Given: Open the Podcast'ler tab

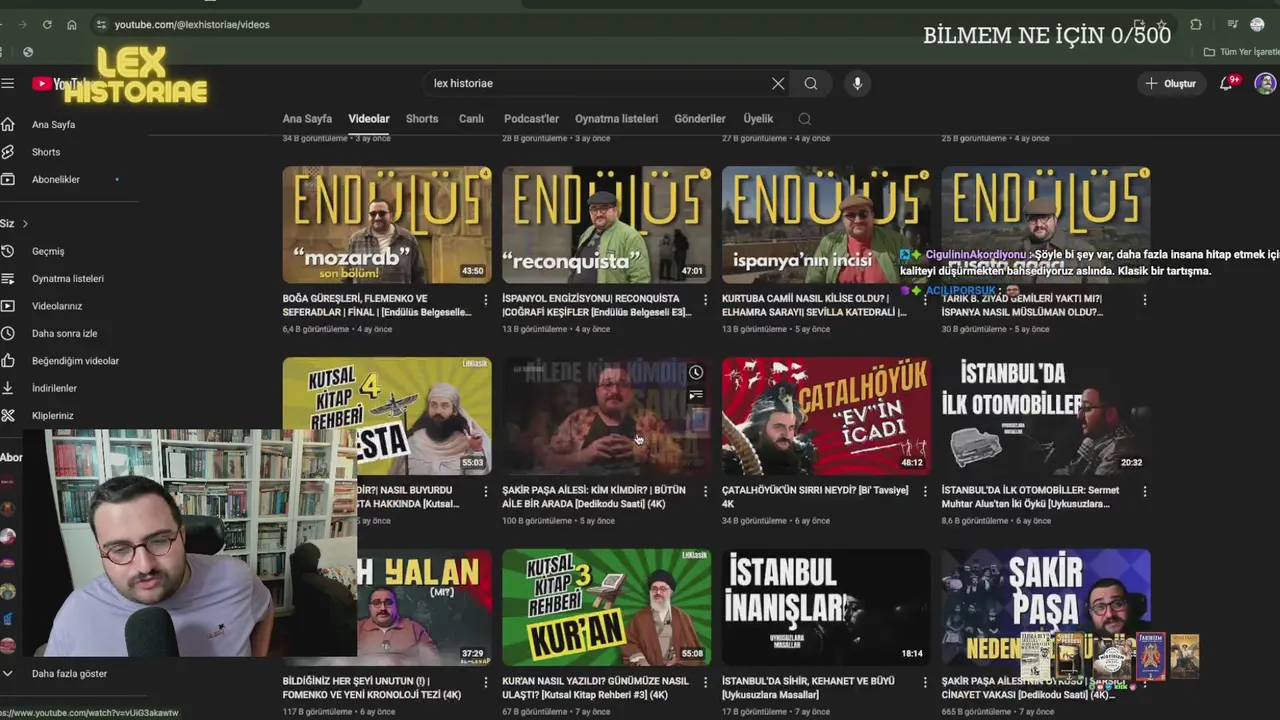Looking at the screenshot, I should (x=531, y=119).
